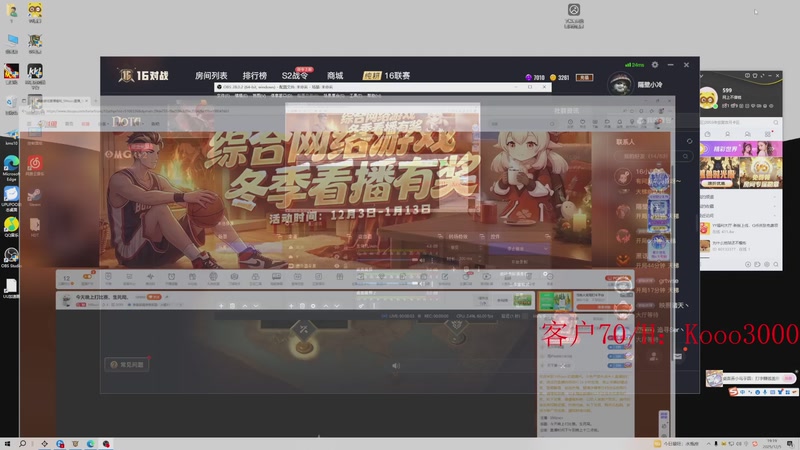Open the contacts person tab in chat app
This screenshot has height=450, width=800.
(x=727, y=134)
